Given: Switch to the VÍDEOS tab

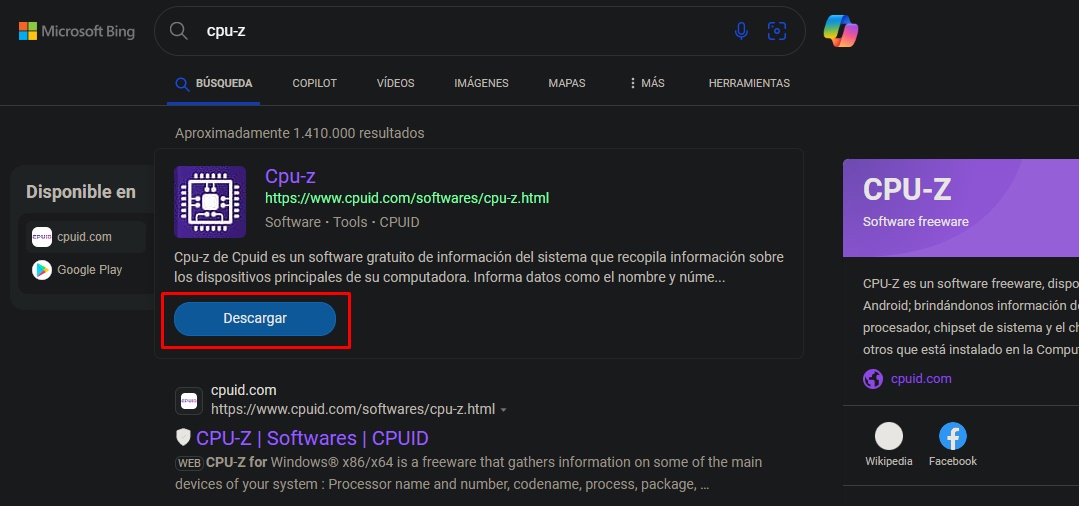Looking at the screenshot, I should click(x=396, y=83).
